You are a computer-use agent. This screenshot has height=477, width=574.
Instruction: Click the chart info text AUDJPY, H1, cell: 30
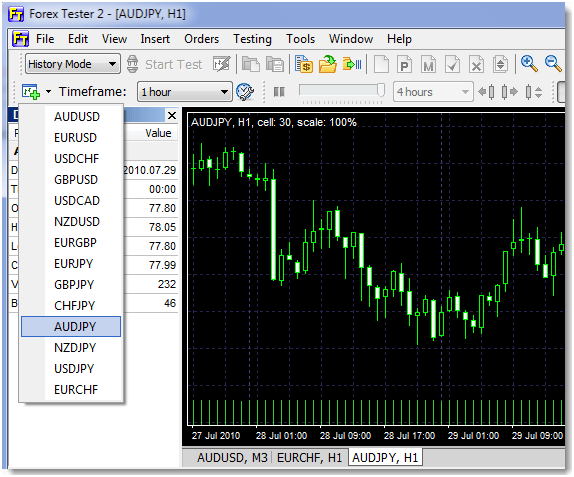(x=242, y=122)
